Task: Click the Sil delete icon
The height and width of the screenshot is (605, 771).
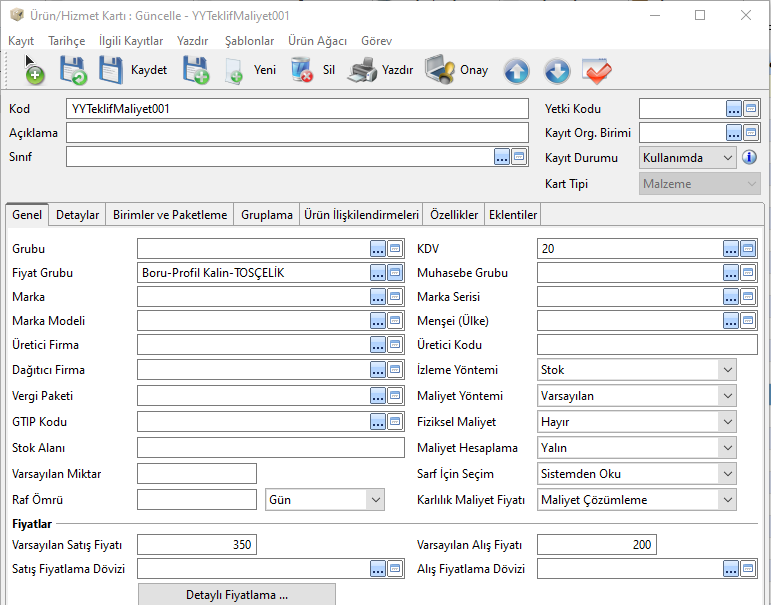Action: [x=301, y=70]
